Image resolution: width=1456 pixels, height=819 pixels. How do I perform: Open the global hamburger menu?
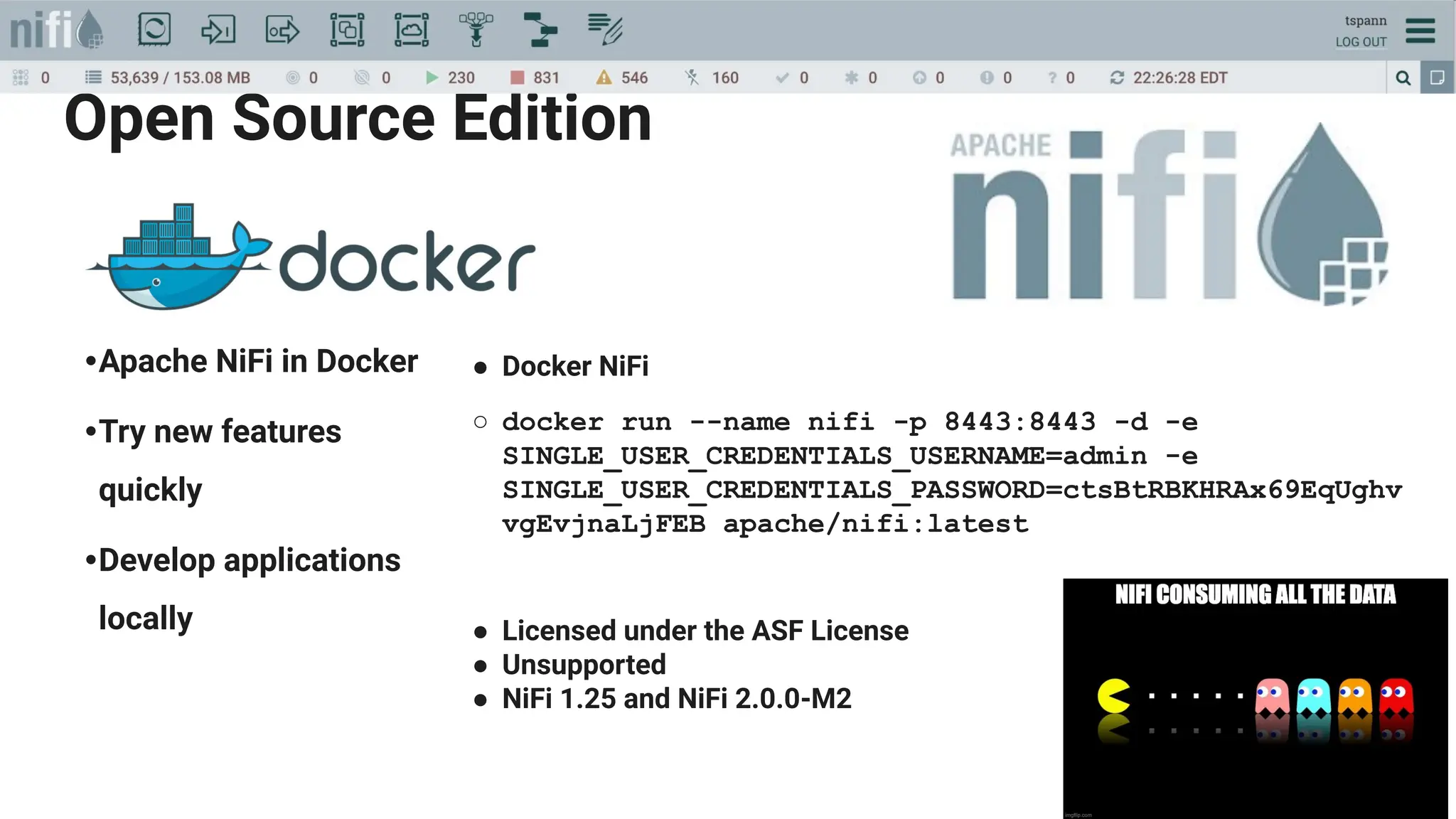[1420, 31]
